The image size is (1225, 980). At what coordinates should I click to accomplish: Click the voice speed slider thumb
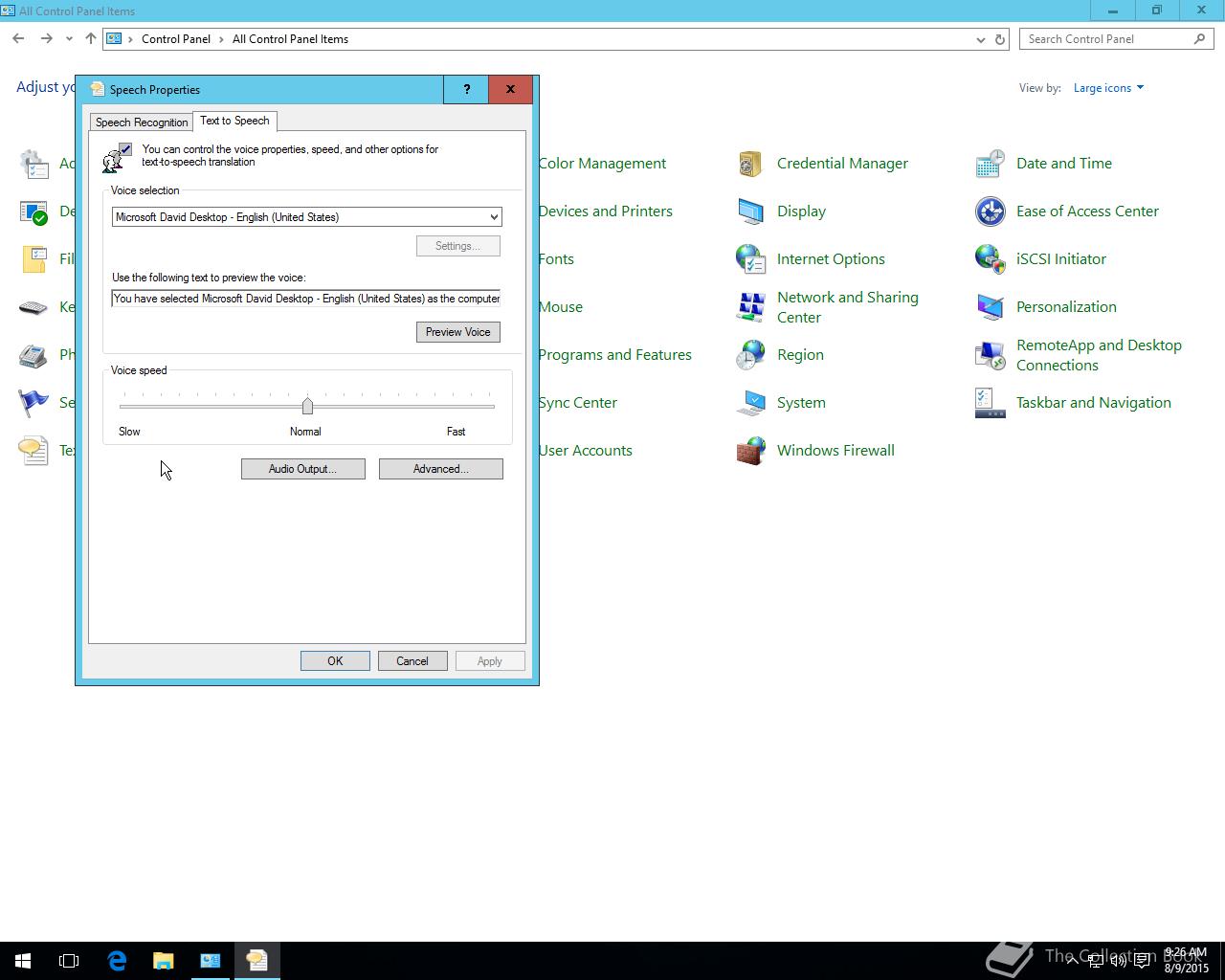point(307,406)
